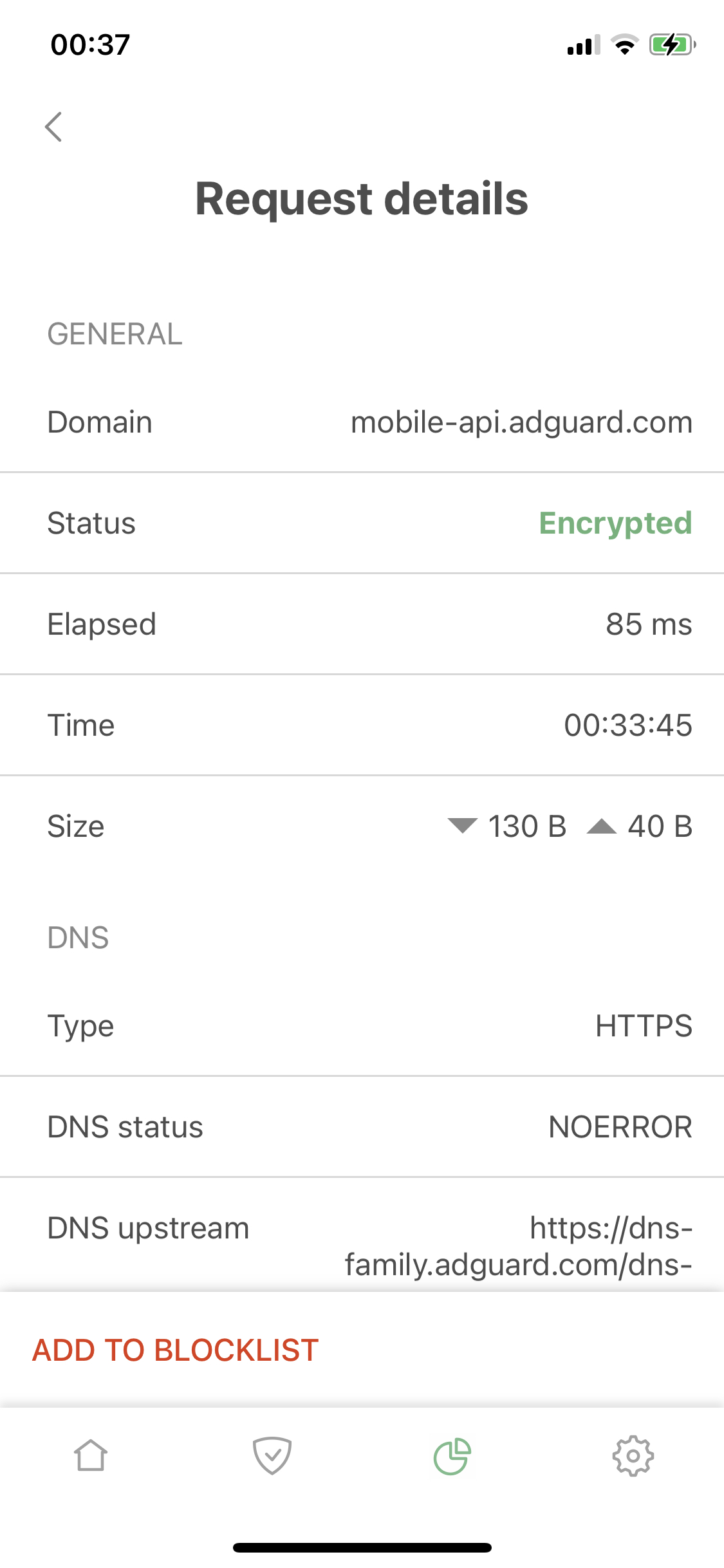Select the DNS upstream URL text

point(519,1246)
